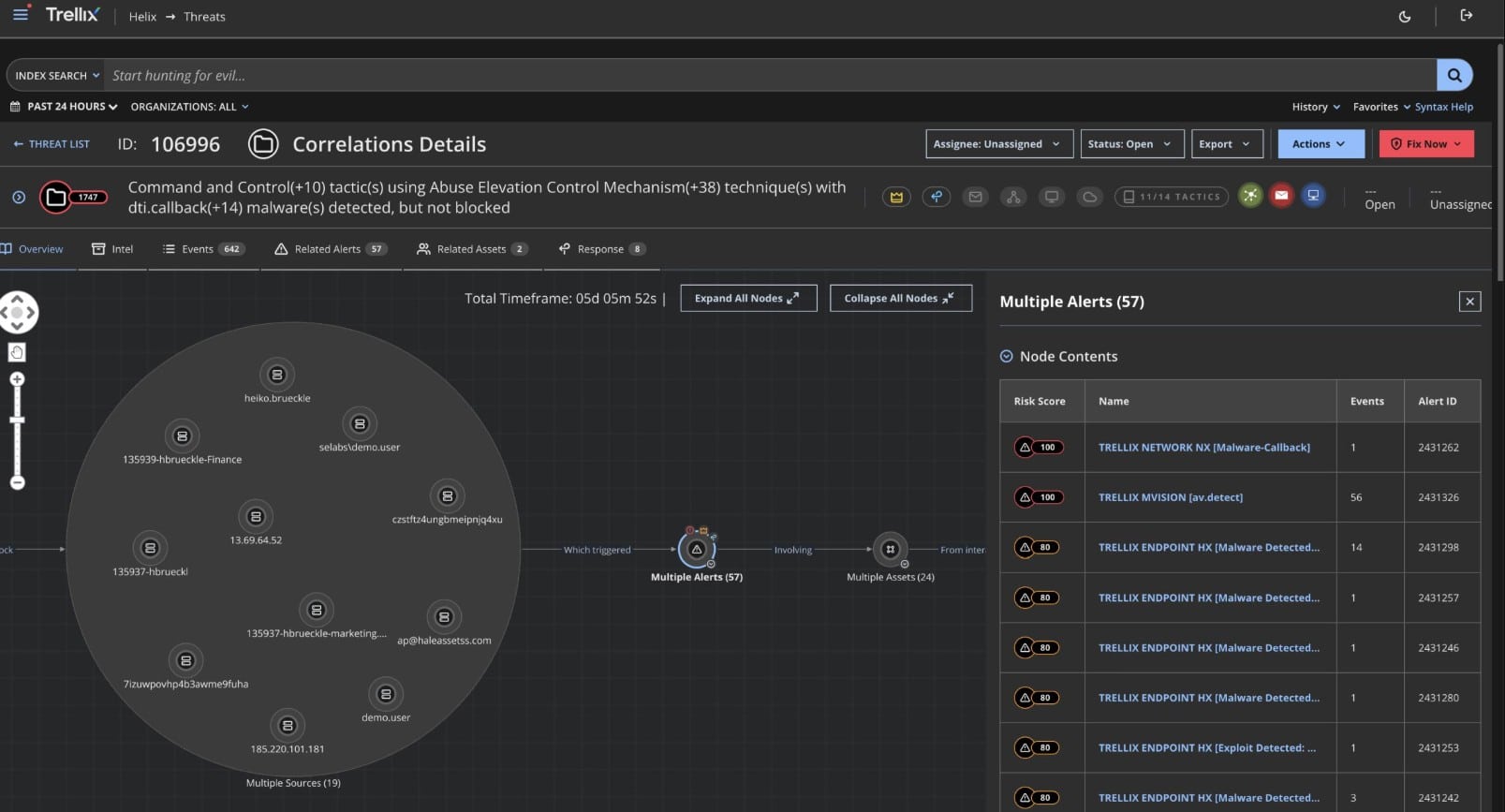The width and height of the screenshot is (1505, 812).
Task: Click the graph pan navigation control
Action: coord(18,313)
